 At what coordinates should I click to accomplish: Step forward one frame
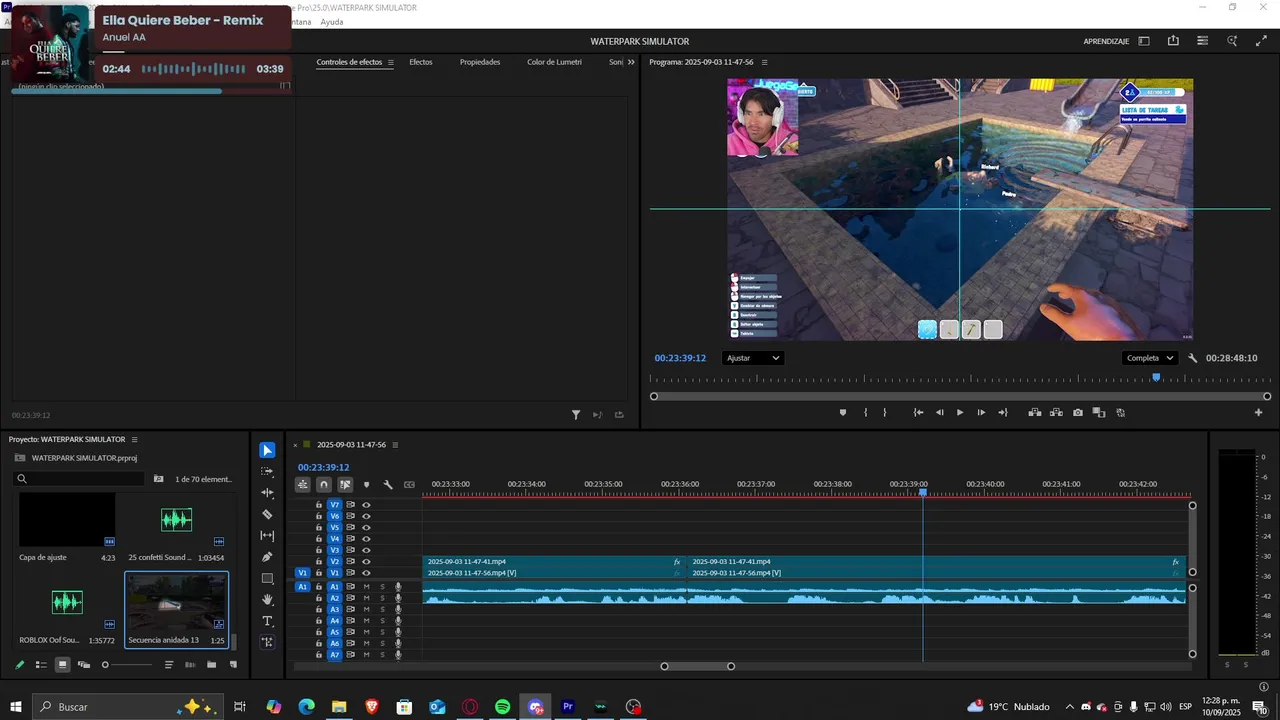[981, 412]
